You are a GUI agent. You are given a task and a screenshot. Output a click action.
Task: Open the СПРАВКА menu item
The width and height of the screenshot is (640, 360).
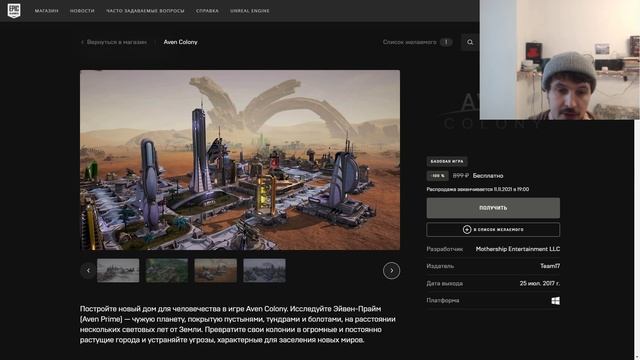click(207, 11)
